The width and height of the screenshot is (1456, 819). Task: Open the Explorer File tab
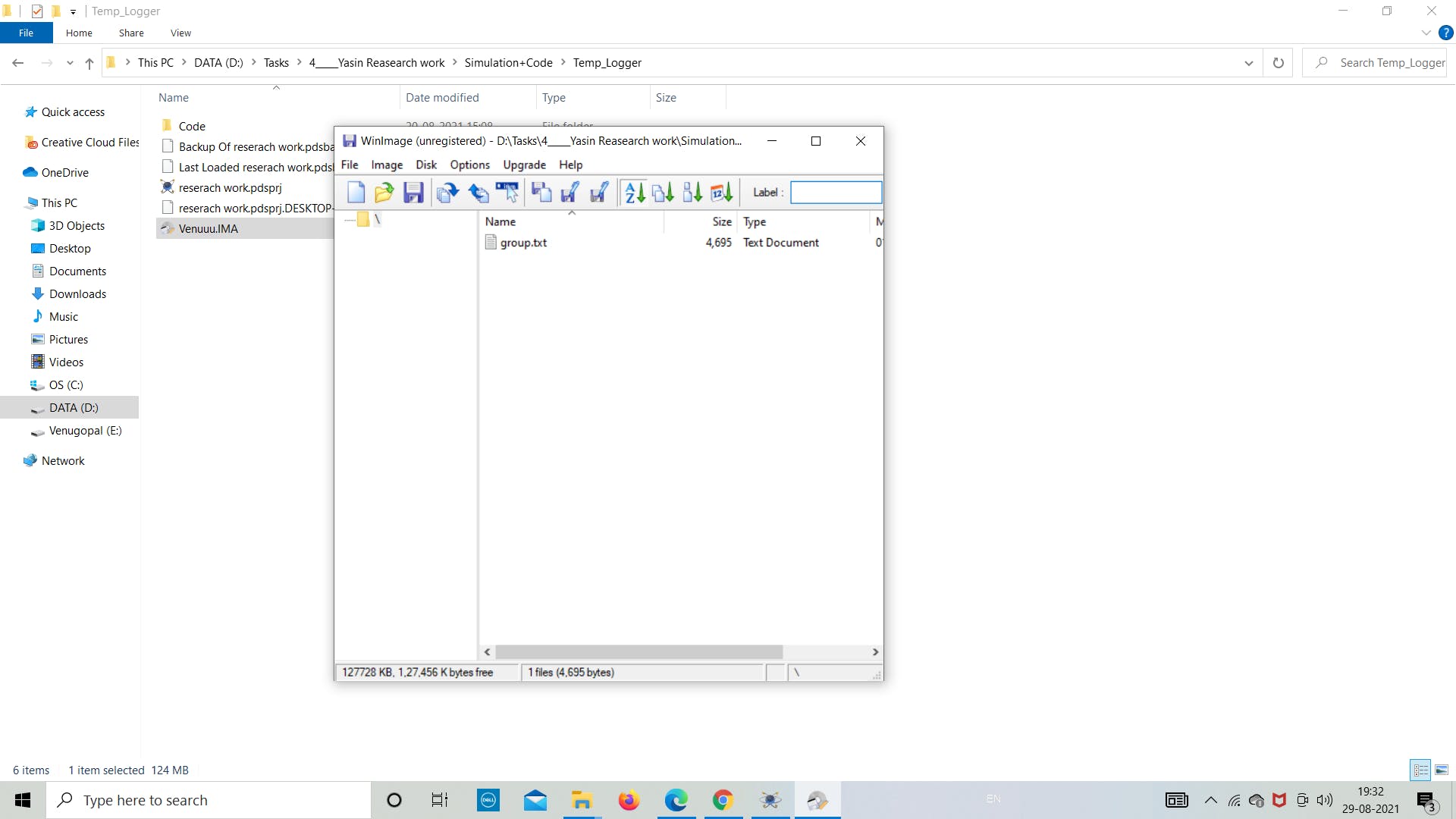[x=27, y=33]
